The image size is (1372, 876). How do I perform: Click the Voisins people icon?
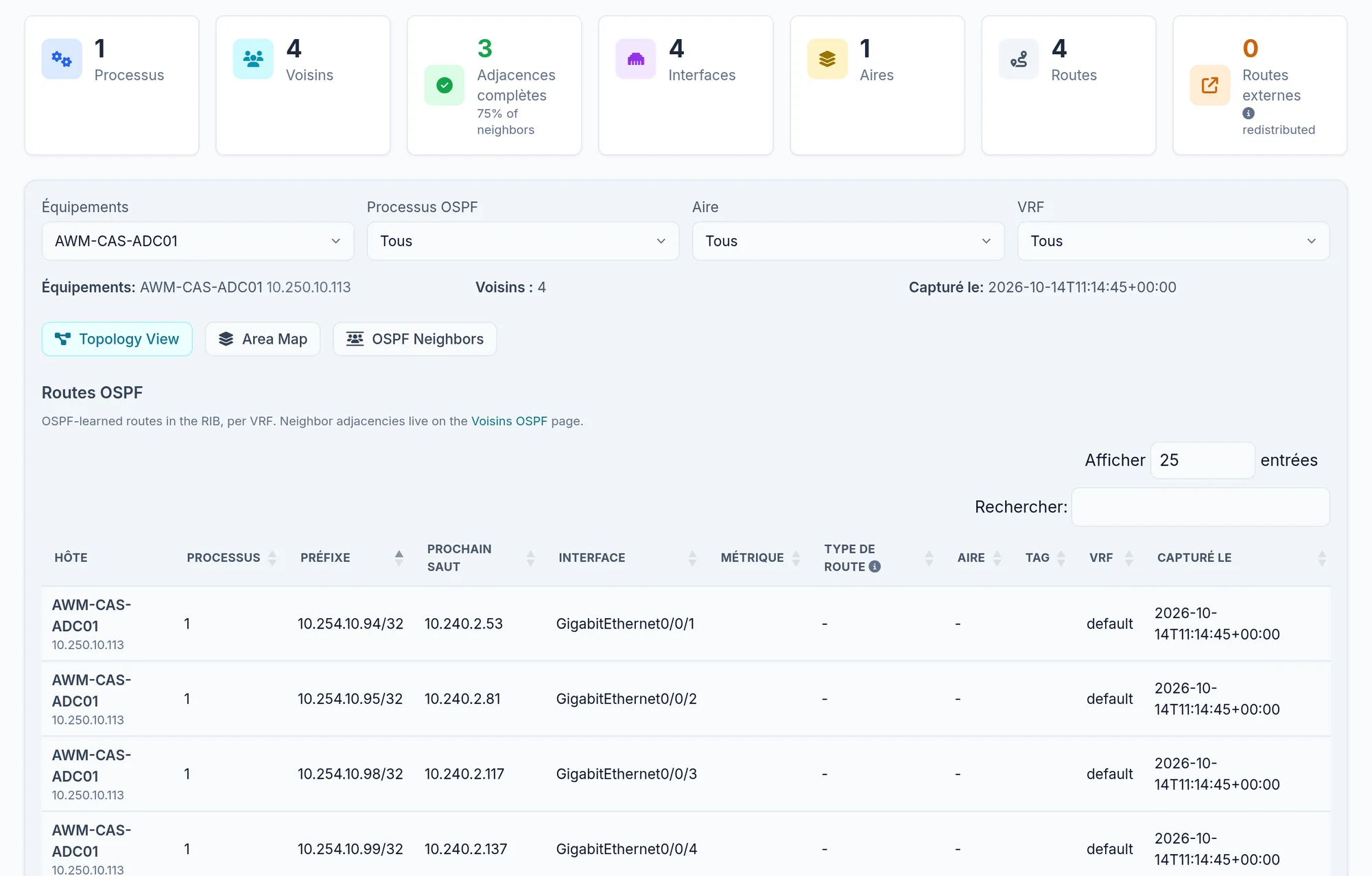pos(253,59)
